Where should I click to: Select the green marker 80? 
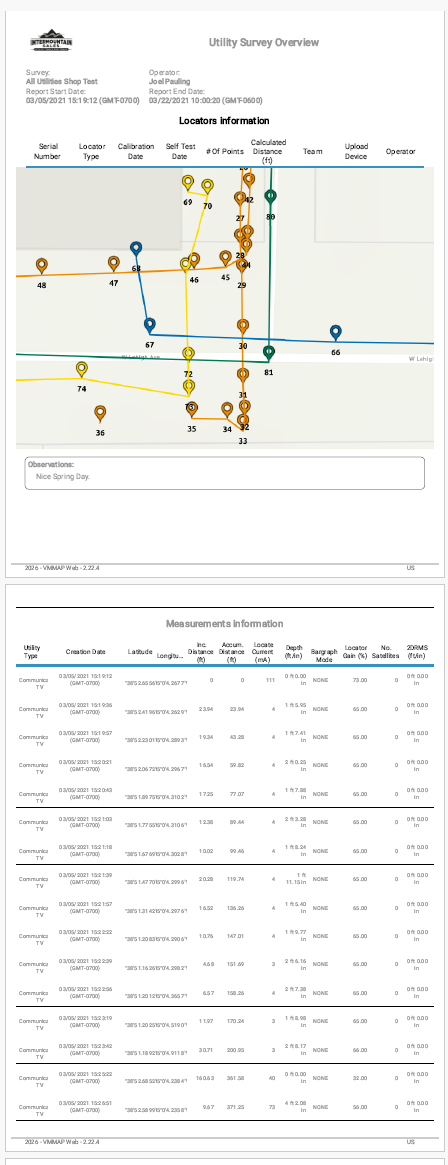[270, 198]
